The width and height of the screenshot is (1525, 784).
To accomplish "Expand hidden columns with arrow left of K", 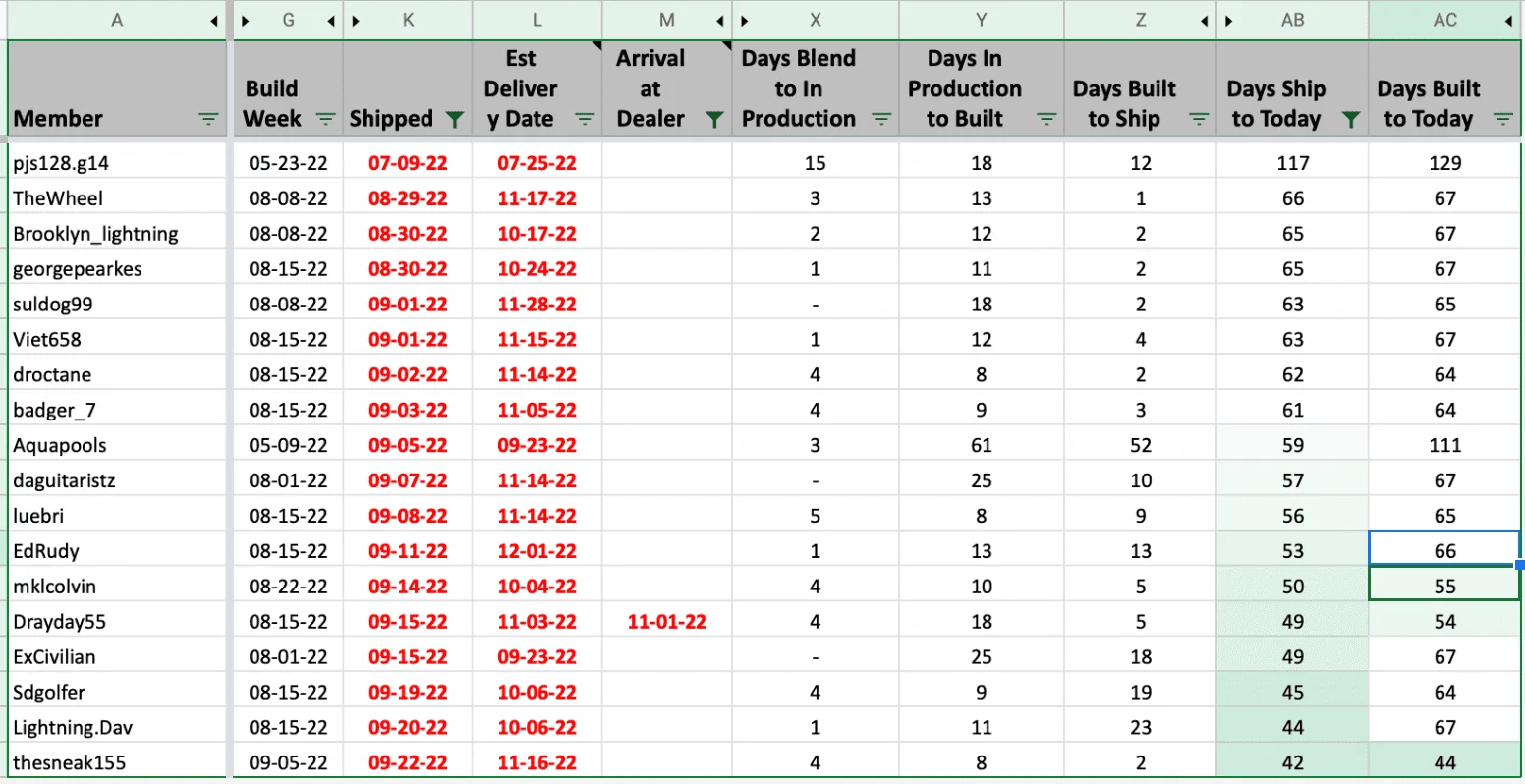I will click(355, 21).
